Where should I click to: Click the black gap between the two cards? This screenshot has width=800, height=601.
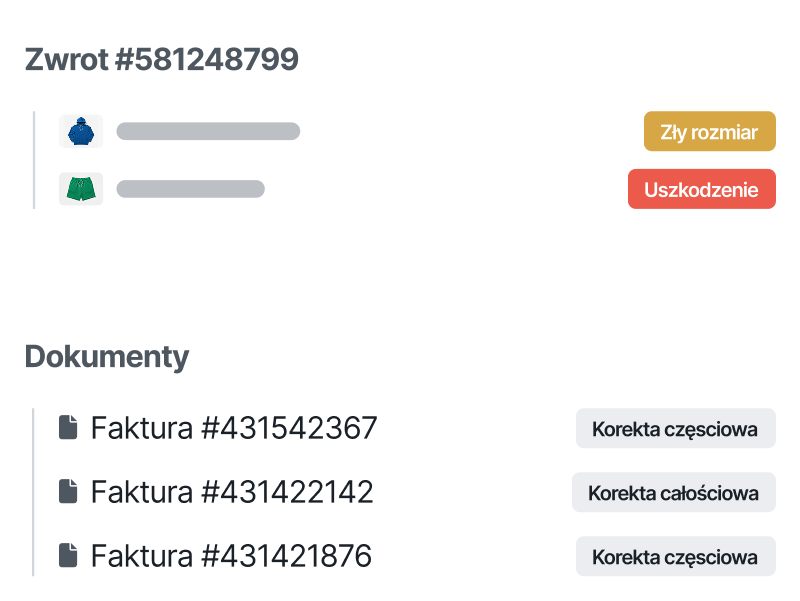click(400, 265)
